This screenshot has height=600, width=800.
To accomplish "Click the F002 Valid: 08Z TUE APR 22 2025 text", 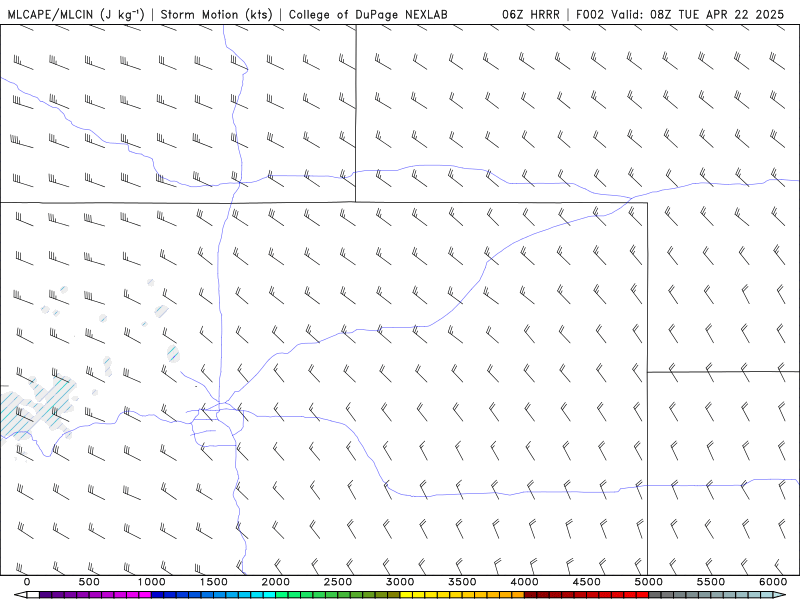I will tap(680, 14).
